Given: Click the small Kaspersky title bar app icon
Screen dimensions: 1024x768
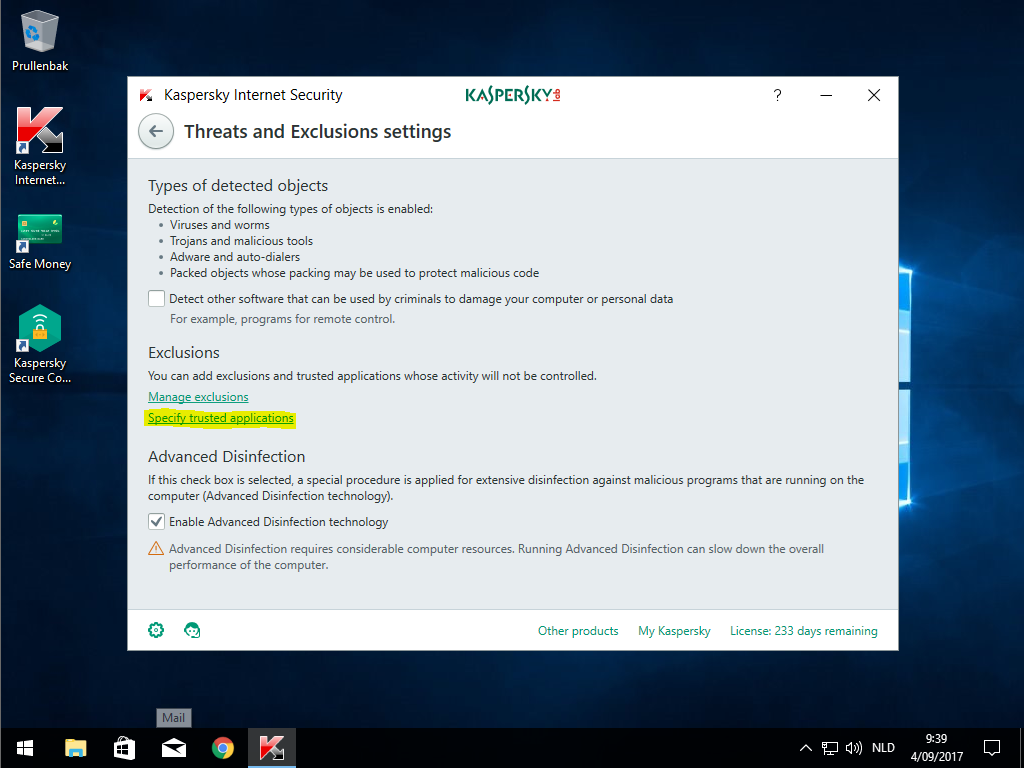Looking at the screenshot, I should click(146, 95).
